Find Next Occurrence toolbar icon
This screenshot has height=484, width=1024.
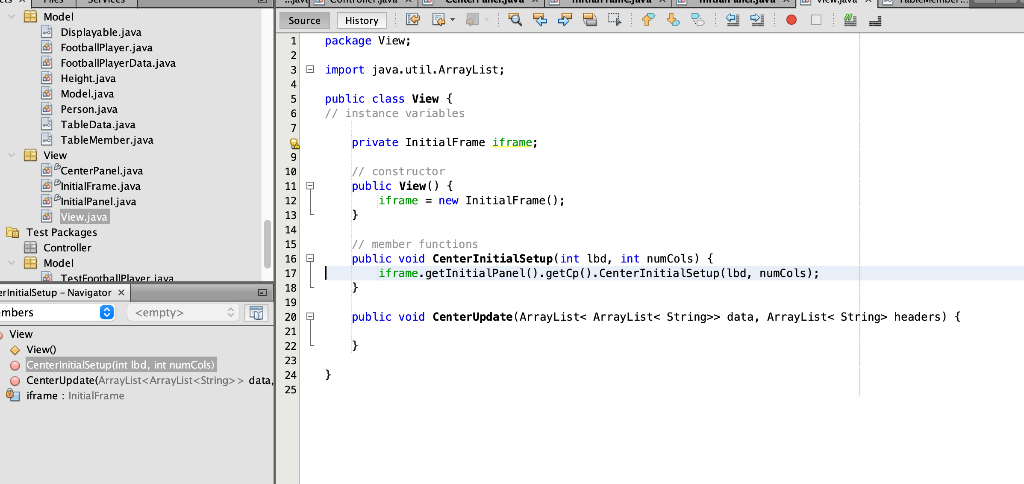click(565, 20)
